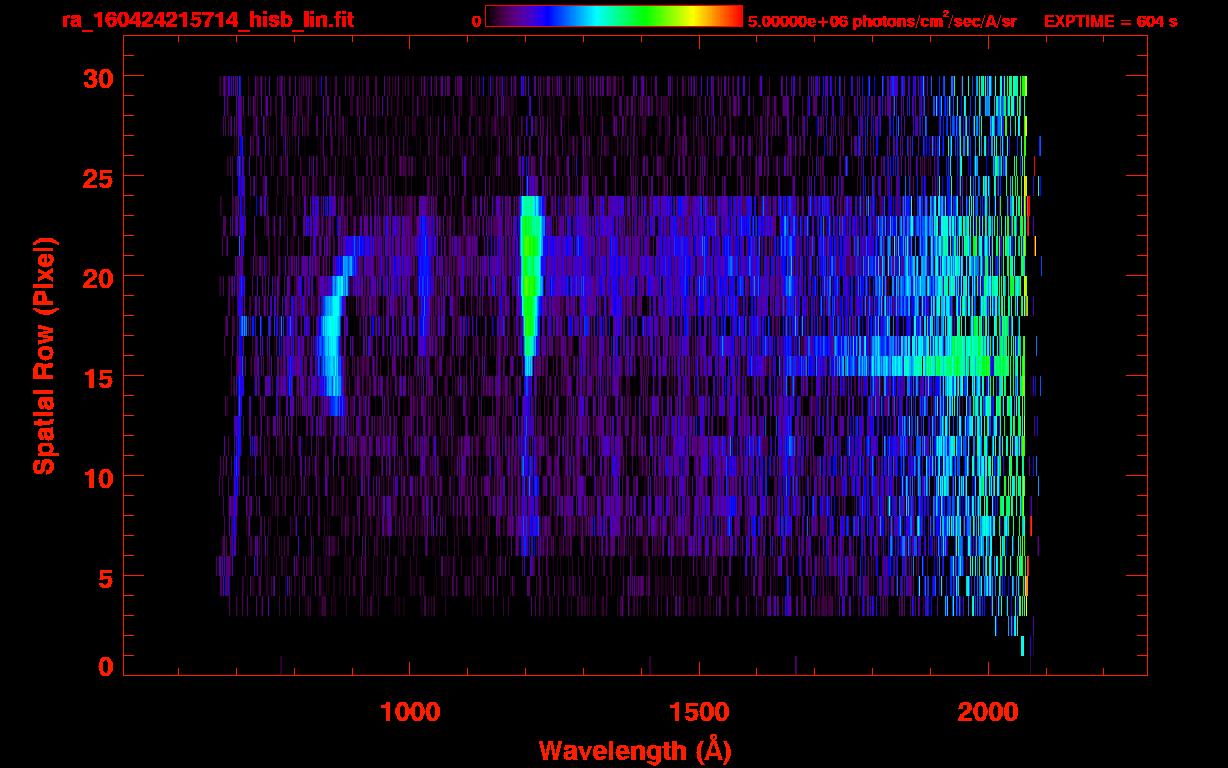1228x768 pixels.
Task: Click the curved cyan feature near 850 Å
Action: (330, 350)
